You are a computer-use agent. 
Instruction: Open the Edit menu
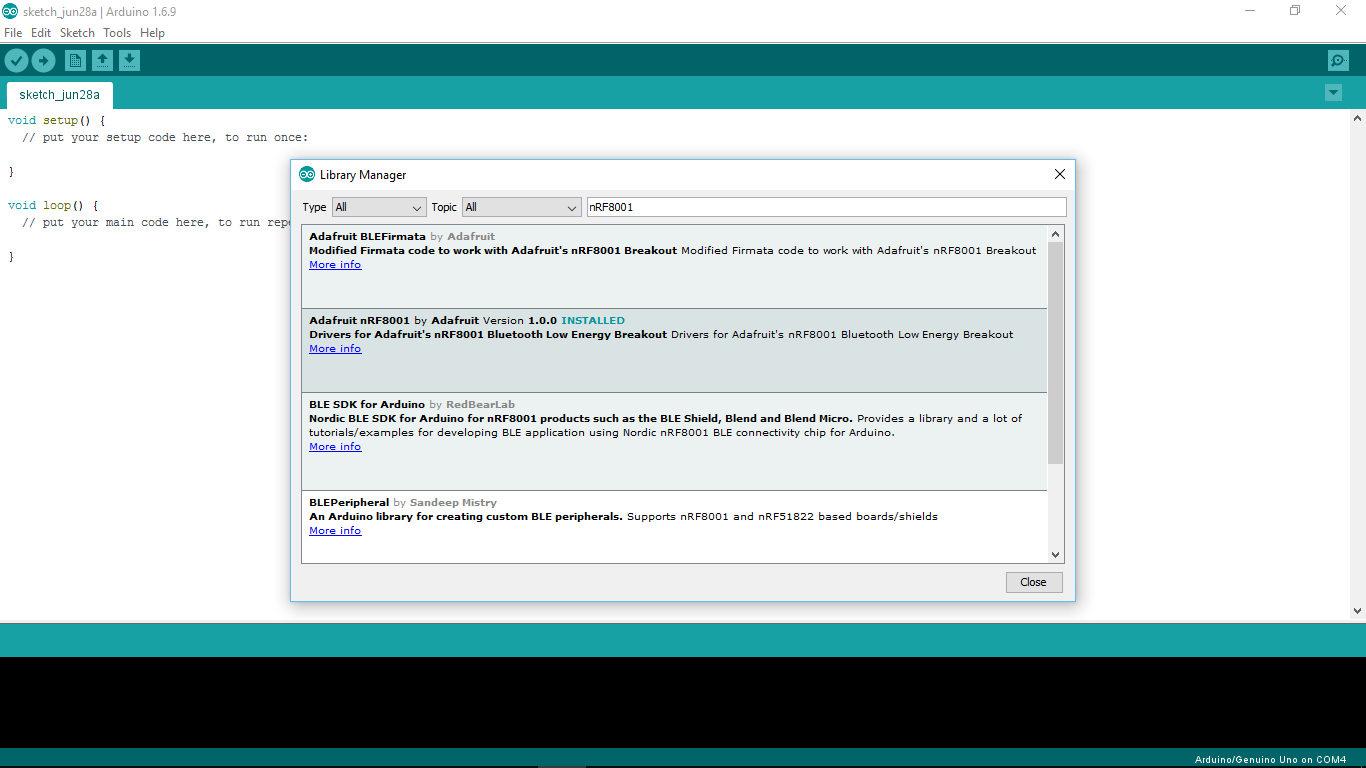tap(41, 33)
